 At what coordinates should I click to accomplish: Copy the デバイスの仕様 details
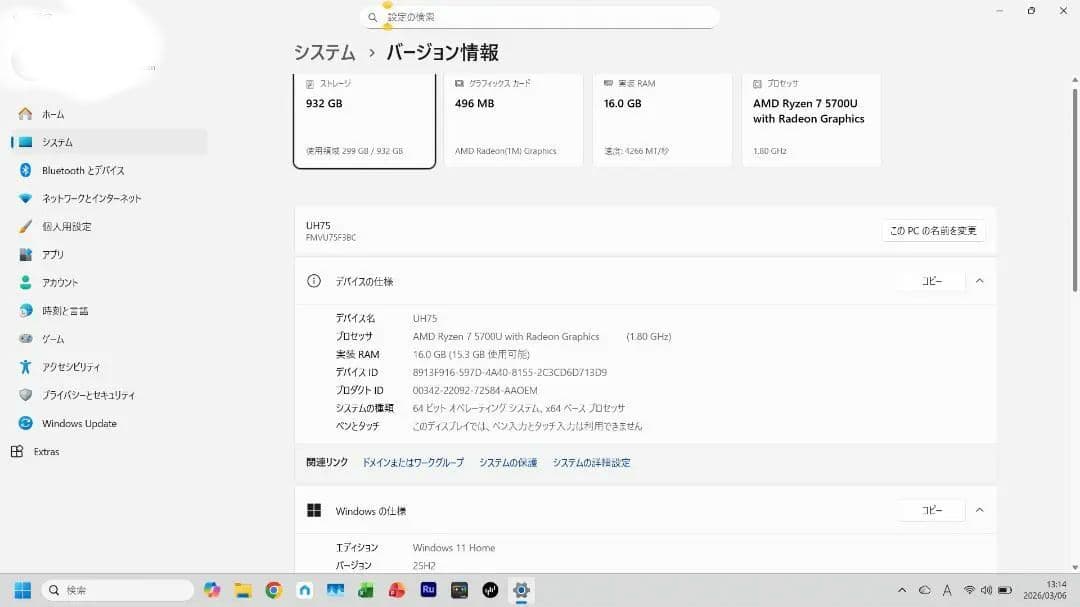tap(932, 281)
